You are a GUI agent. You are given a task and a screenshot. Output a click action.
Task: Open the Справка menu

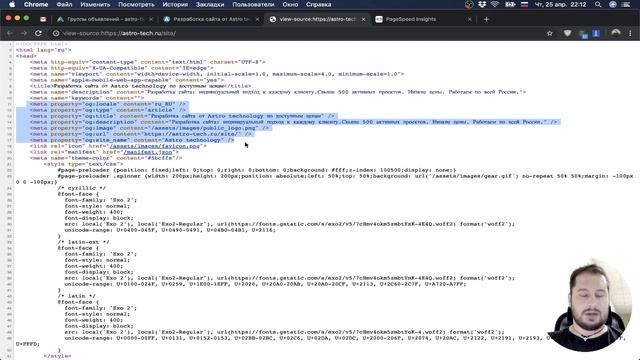point(318,4)
